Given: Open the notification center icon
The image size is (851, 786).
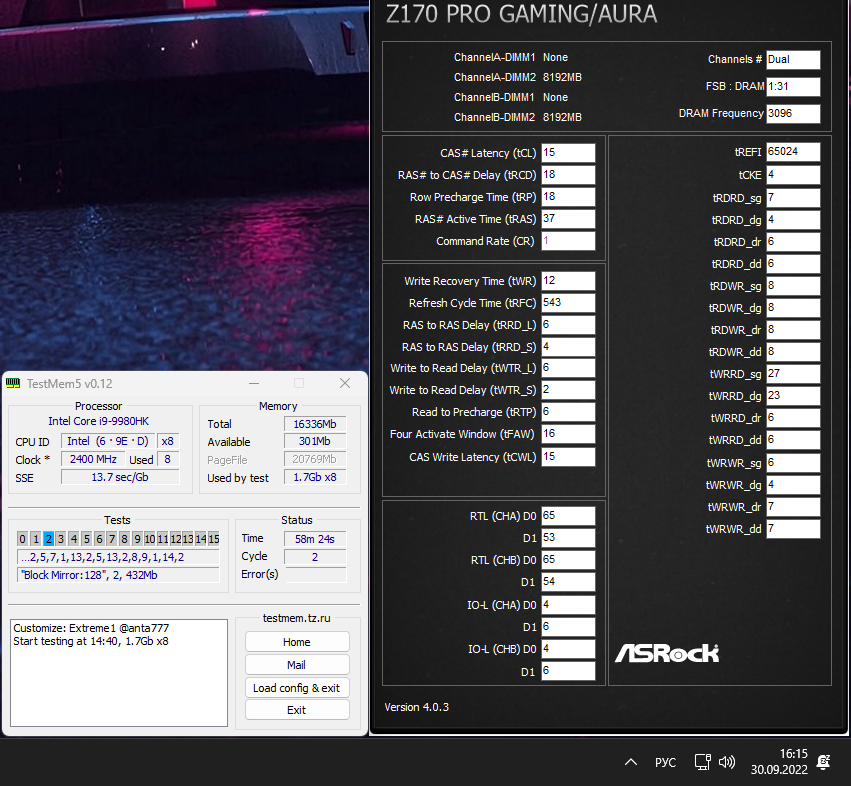Looking at the screenshot, I should coord(823,762).
